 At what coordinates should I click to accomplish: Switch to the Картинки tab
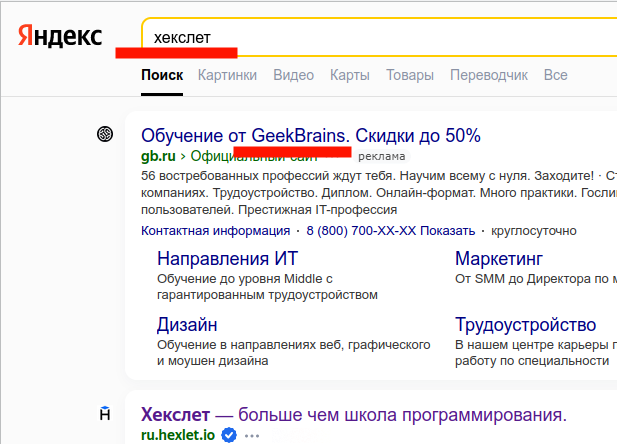coord(227,75)
